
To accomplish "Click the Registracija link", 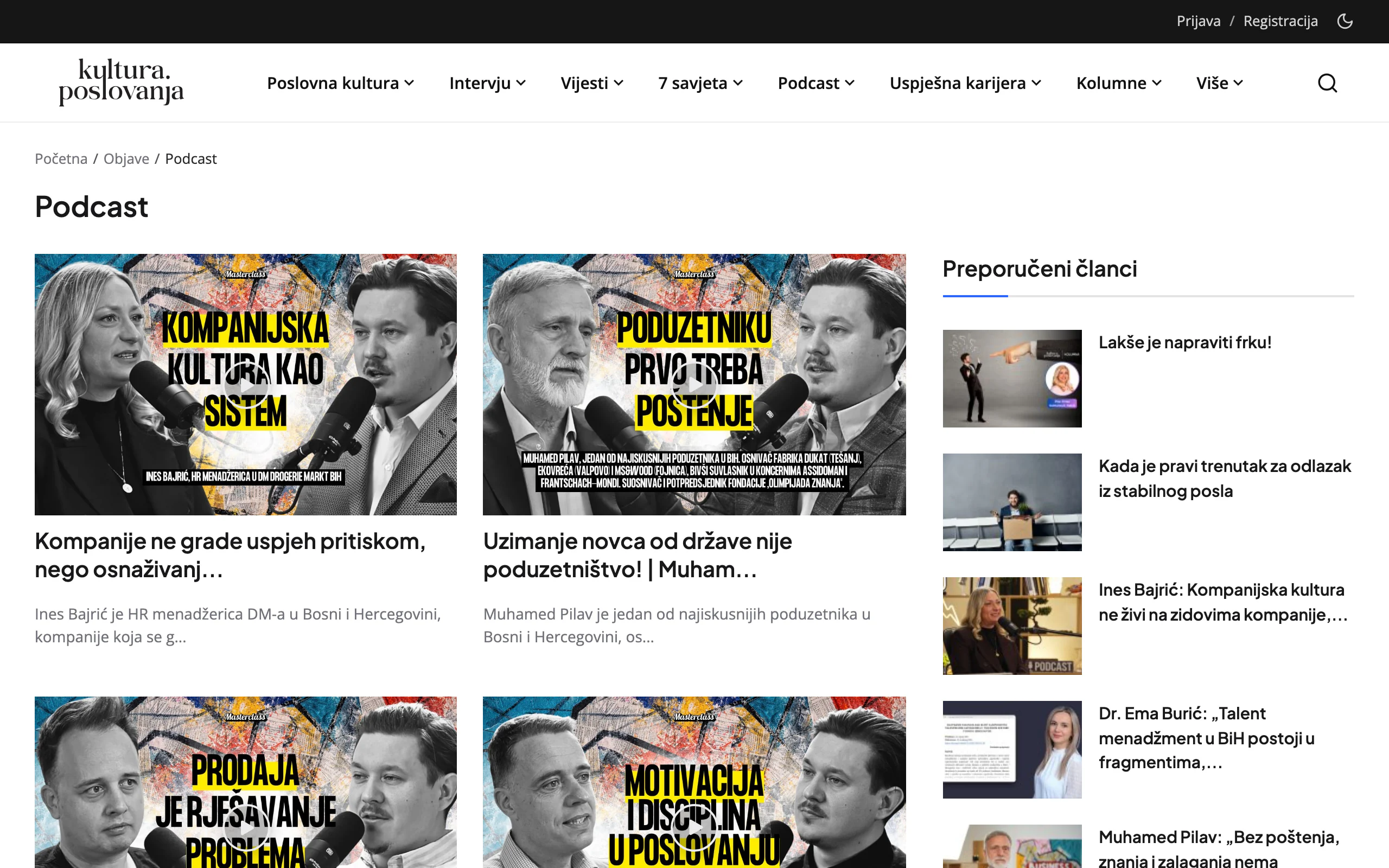I will [x=1280, y=21].
